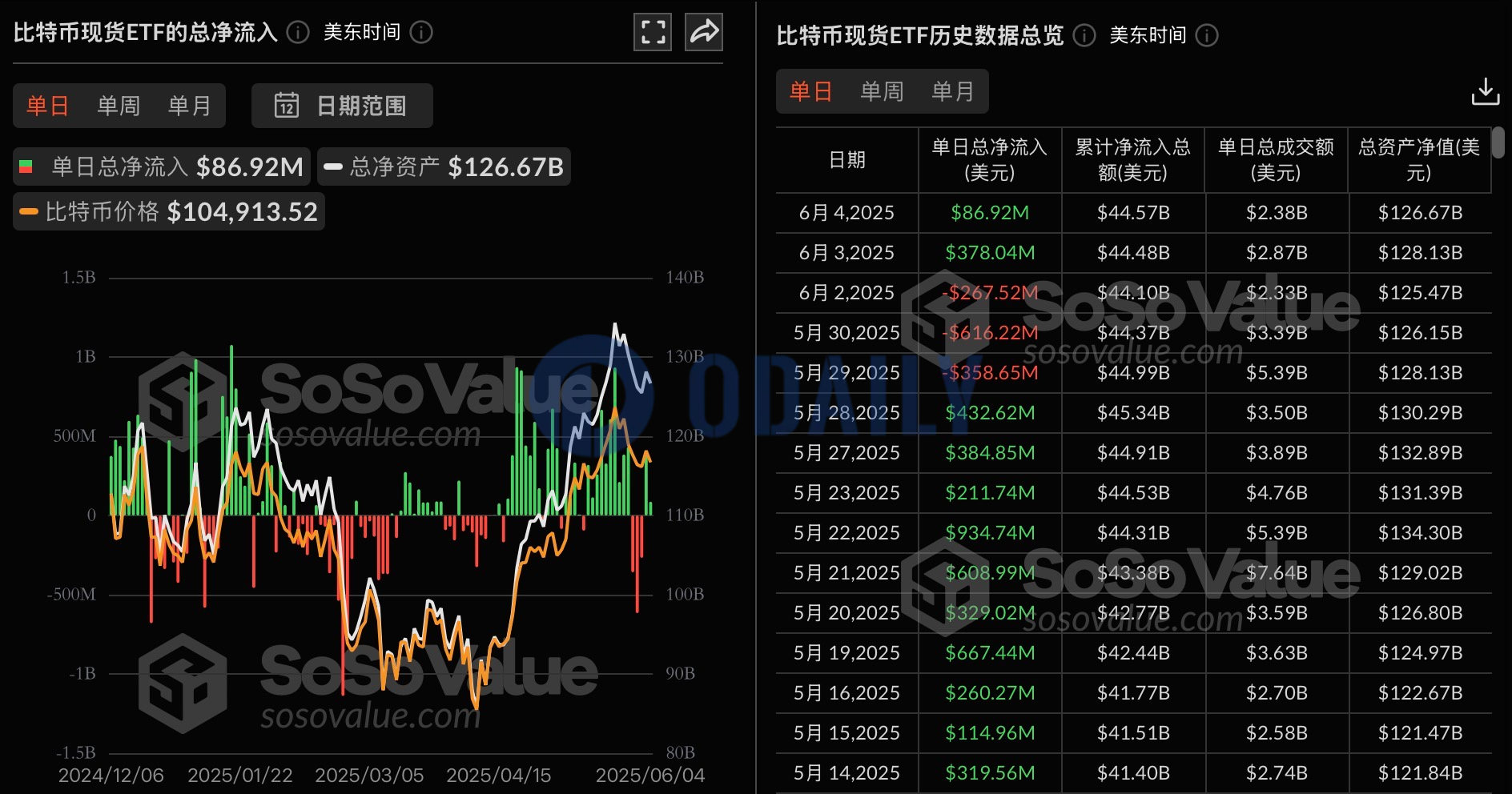
Task: Click chart x-axis label 2024/12/06
Action: click(x=111, y=776)
